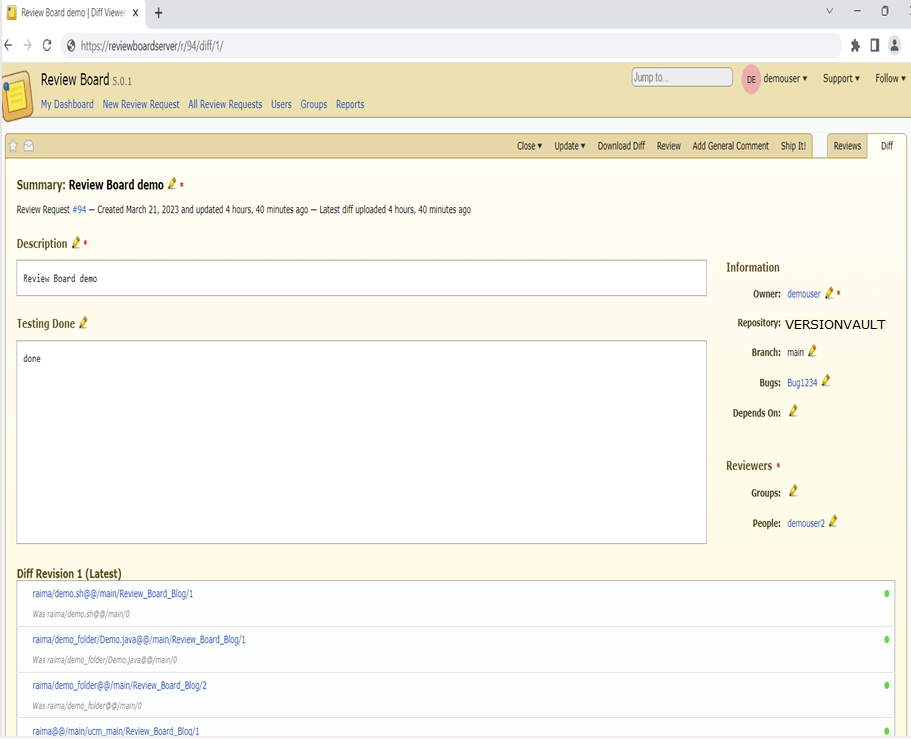Image resolution: width=911 pixels, height=739 pixels.
Task: Edit Testing Done with its pencil icon
Action: point(83,323)
